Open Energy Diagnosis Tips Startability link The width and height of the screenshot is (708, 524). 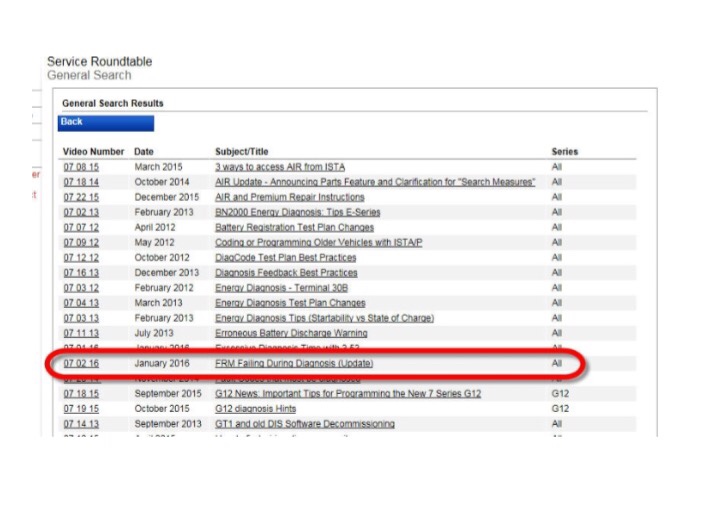coord(324,318)
